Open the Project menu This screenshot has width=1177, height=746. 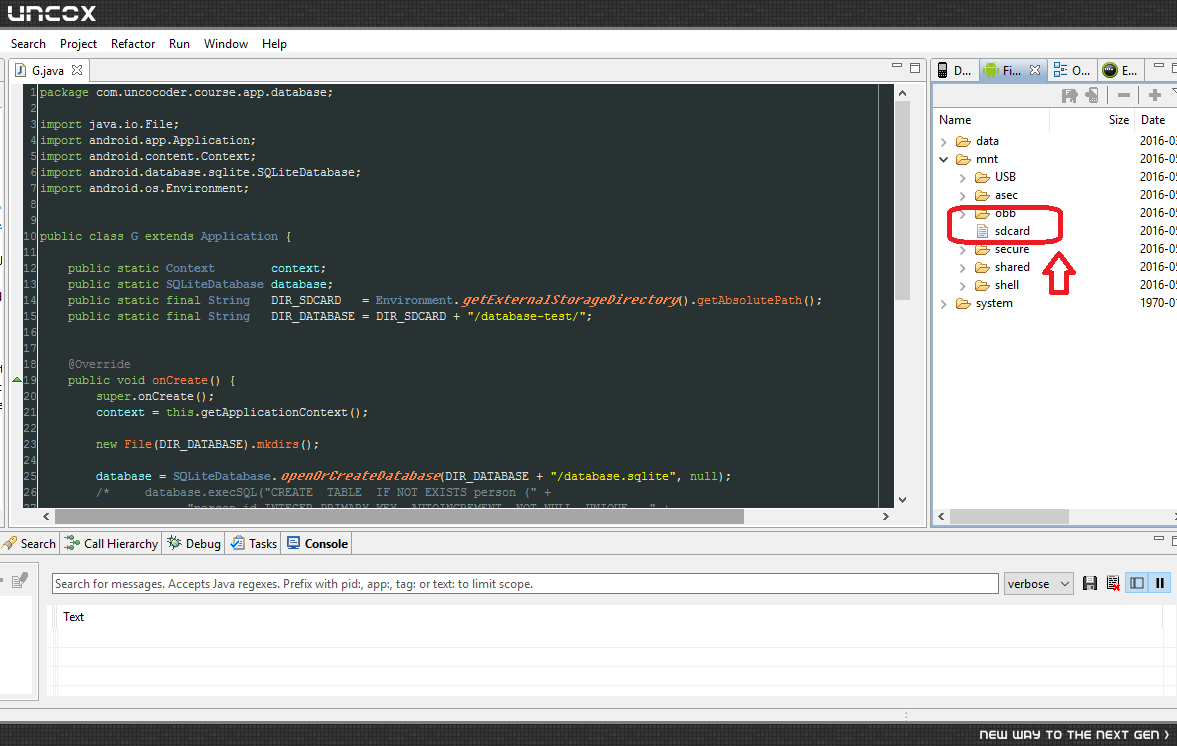click(x=78, y=44)
